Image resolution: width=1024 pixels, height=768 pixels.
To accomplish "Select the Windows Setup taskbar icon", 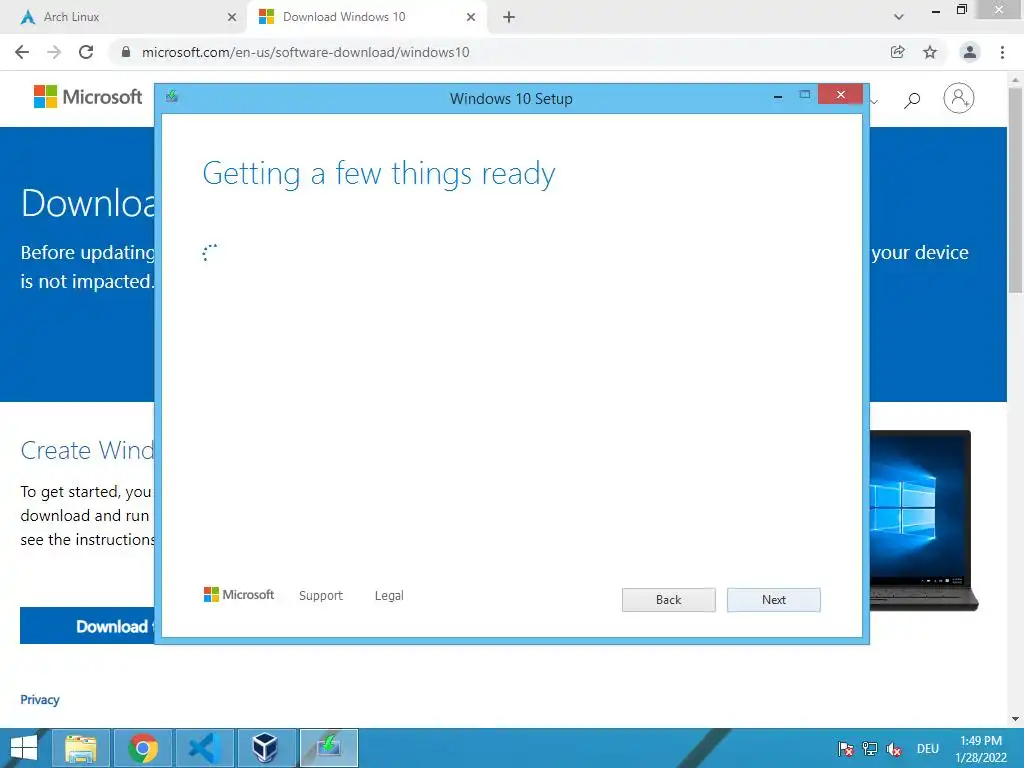I will tap(328, 748).
